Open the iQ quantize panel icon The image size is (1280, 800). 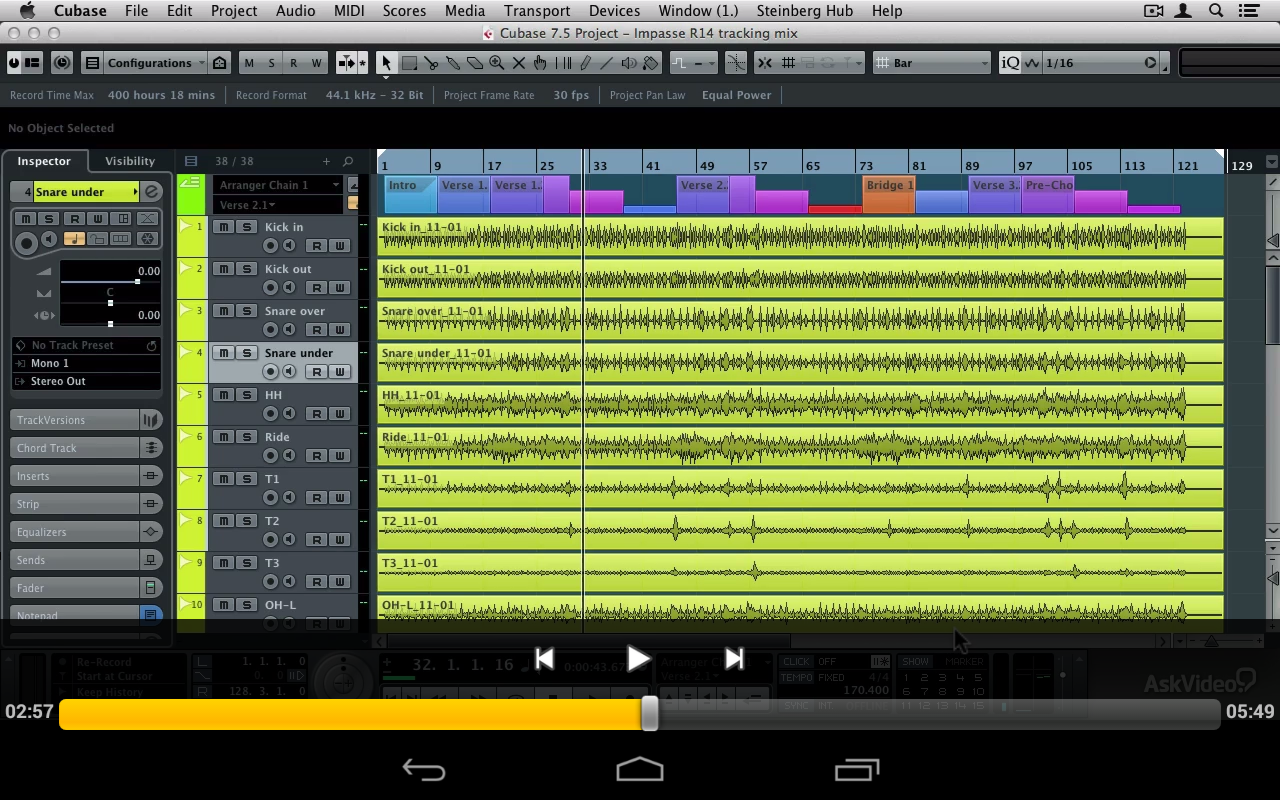[x=1010, y=63]
